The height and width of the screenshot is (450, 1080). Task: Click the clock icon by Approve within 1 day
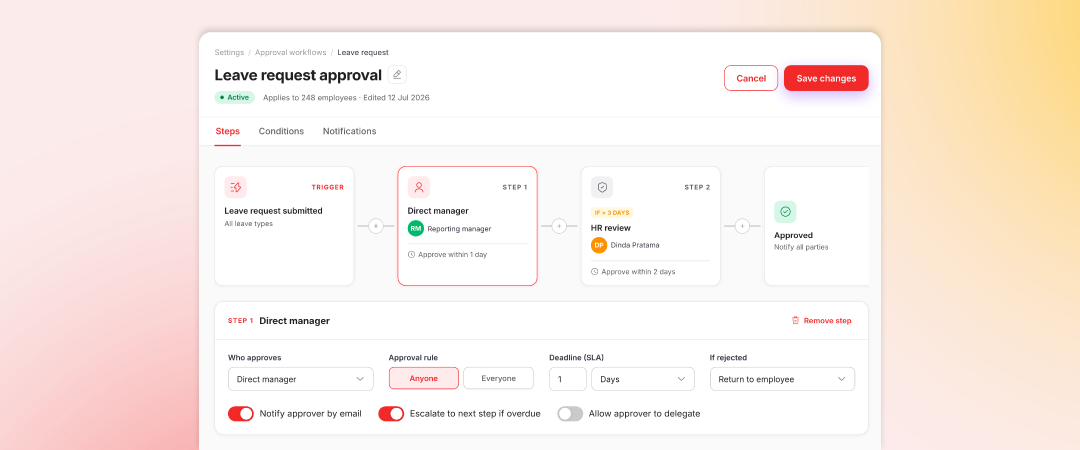click(412, 254)
